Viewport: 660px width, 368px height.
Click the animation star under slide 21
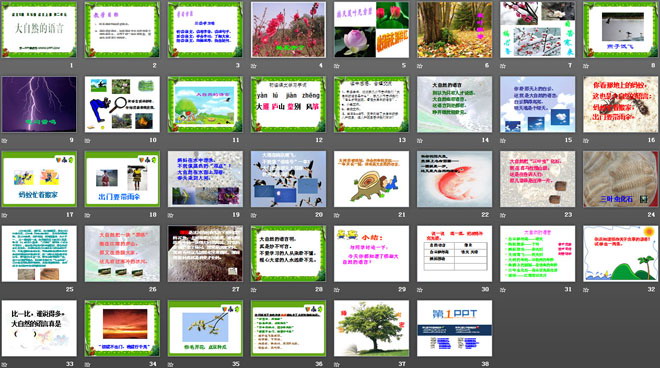point(337,215)
